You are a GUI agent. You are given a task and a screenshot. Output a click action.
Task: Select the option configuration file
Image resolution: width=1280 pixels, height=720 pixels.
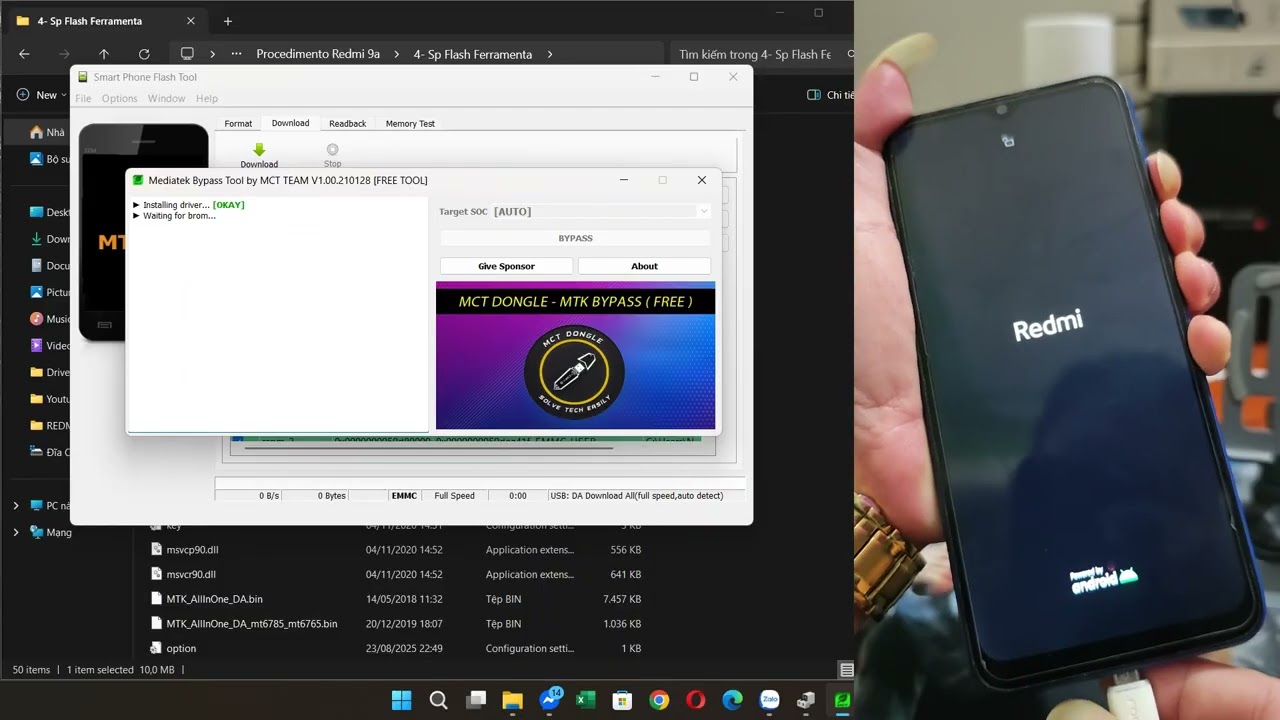tap(181, 648)
